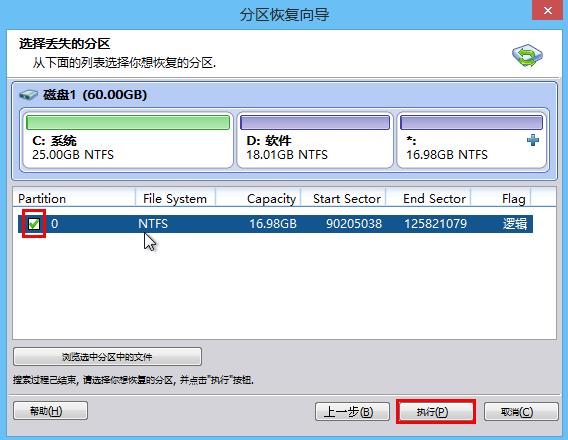Select the D: 软件 partition block
Screen dimensions: 568x440
pos(315,140)
